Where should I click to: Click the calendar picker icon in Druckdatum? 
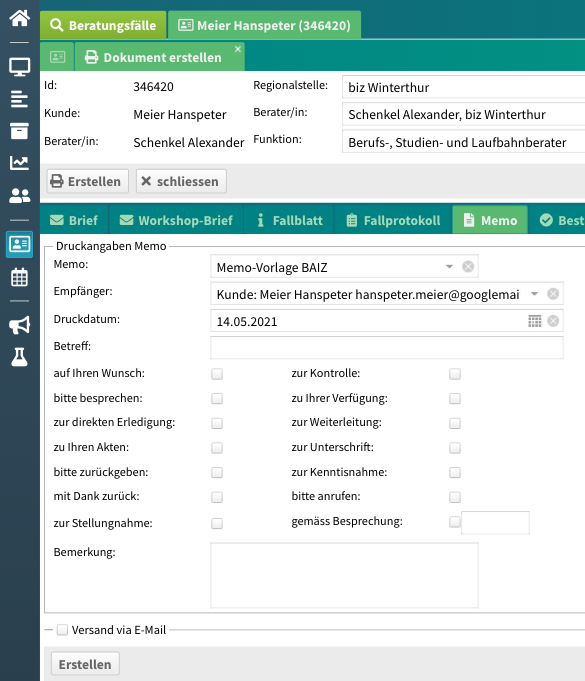pyautogui.click(x=535, y=321)
